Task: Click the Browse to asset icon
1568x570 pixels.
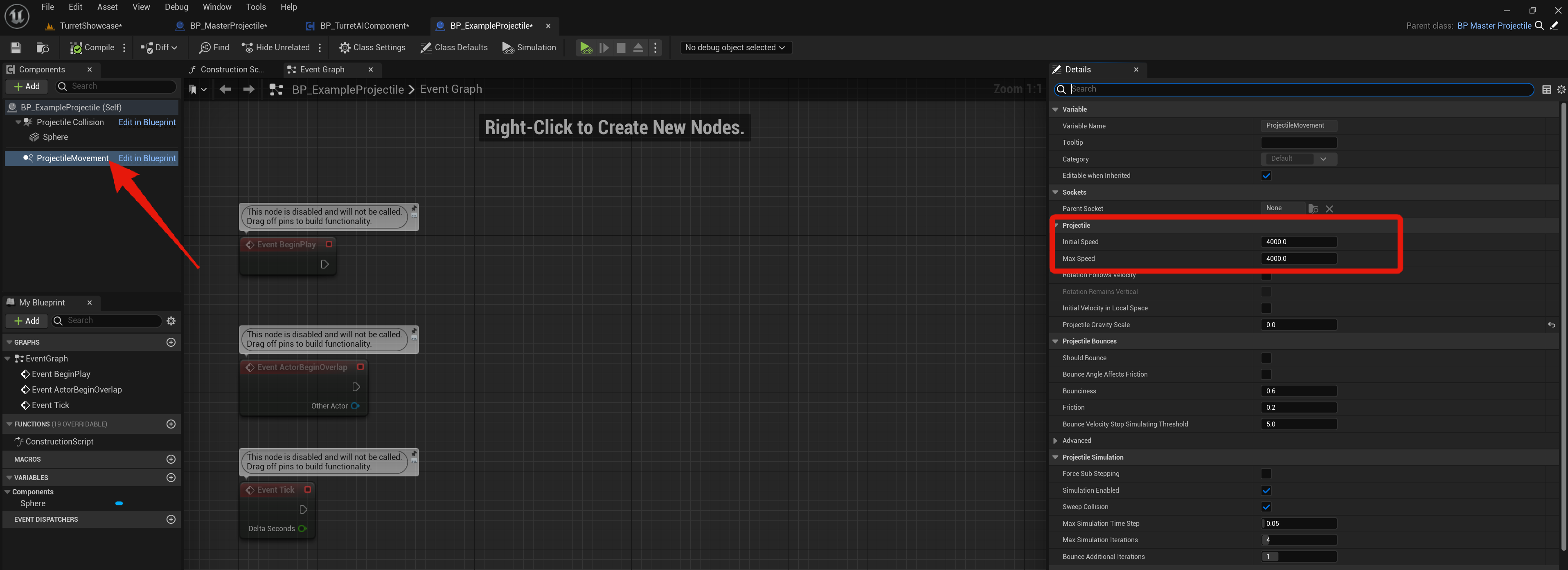Action: (43, 47)
